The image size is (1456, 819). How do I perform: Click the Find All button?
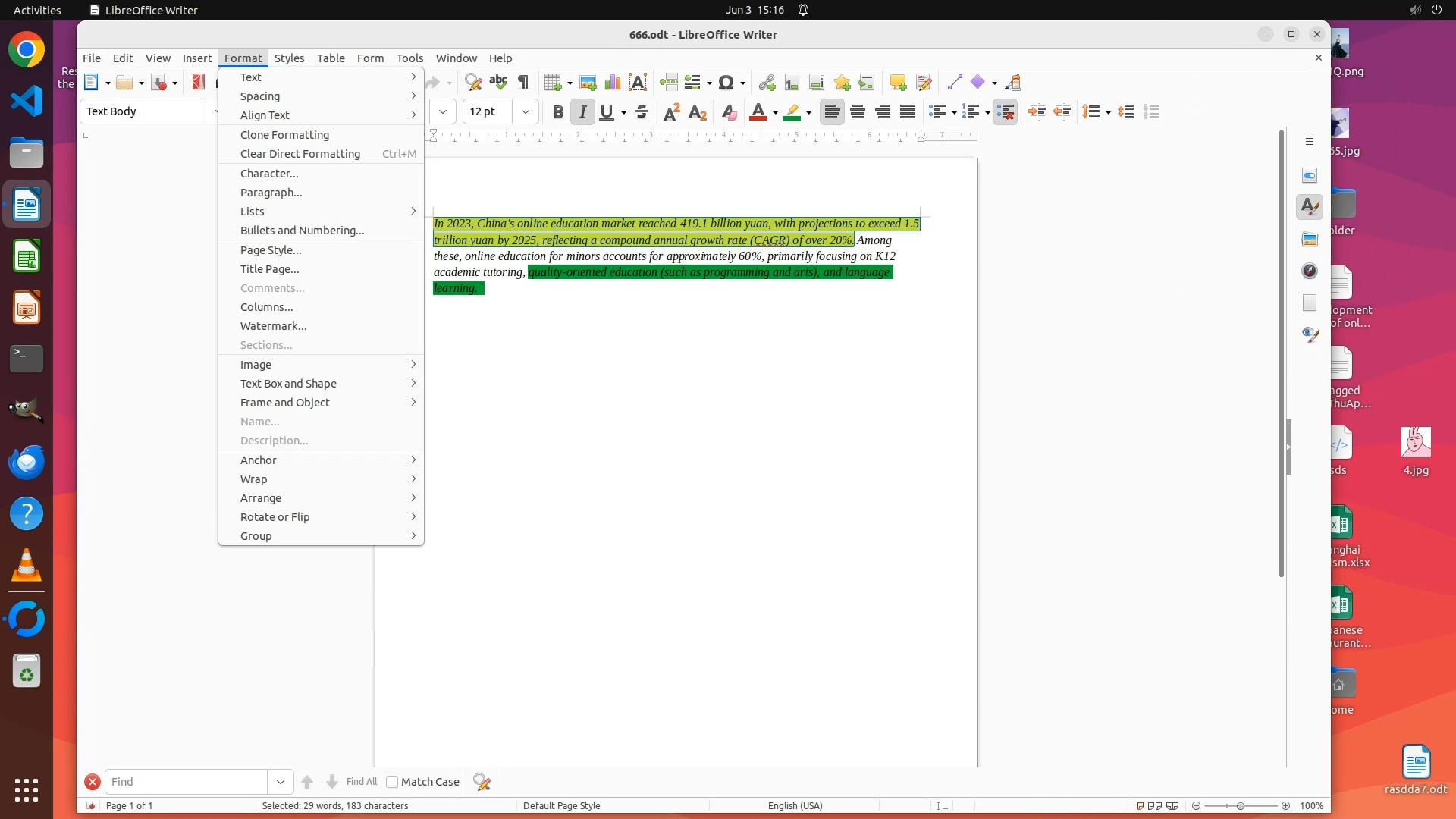pos(361,782)
